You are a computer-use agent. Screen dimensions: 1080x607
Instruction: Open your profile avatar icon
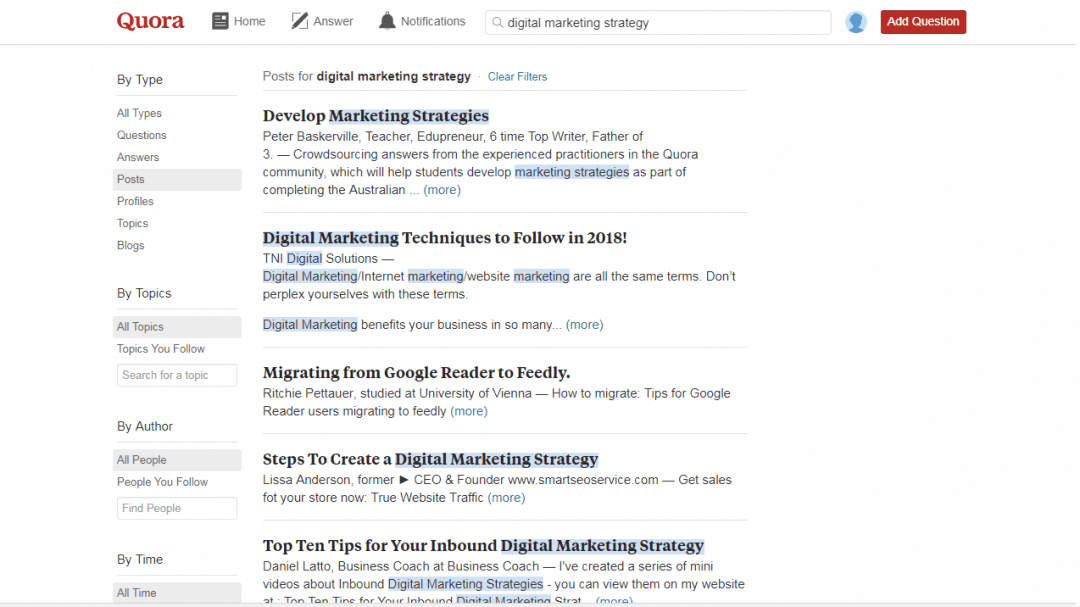point(856,21)
